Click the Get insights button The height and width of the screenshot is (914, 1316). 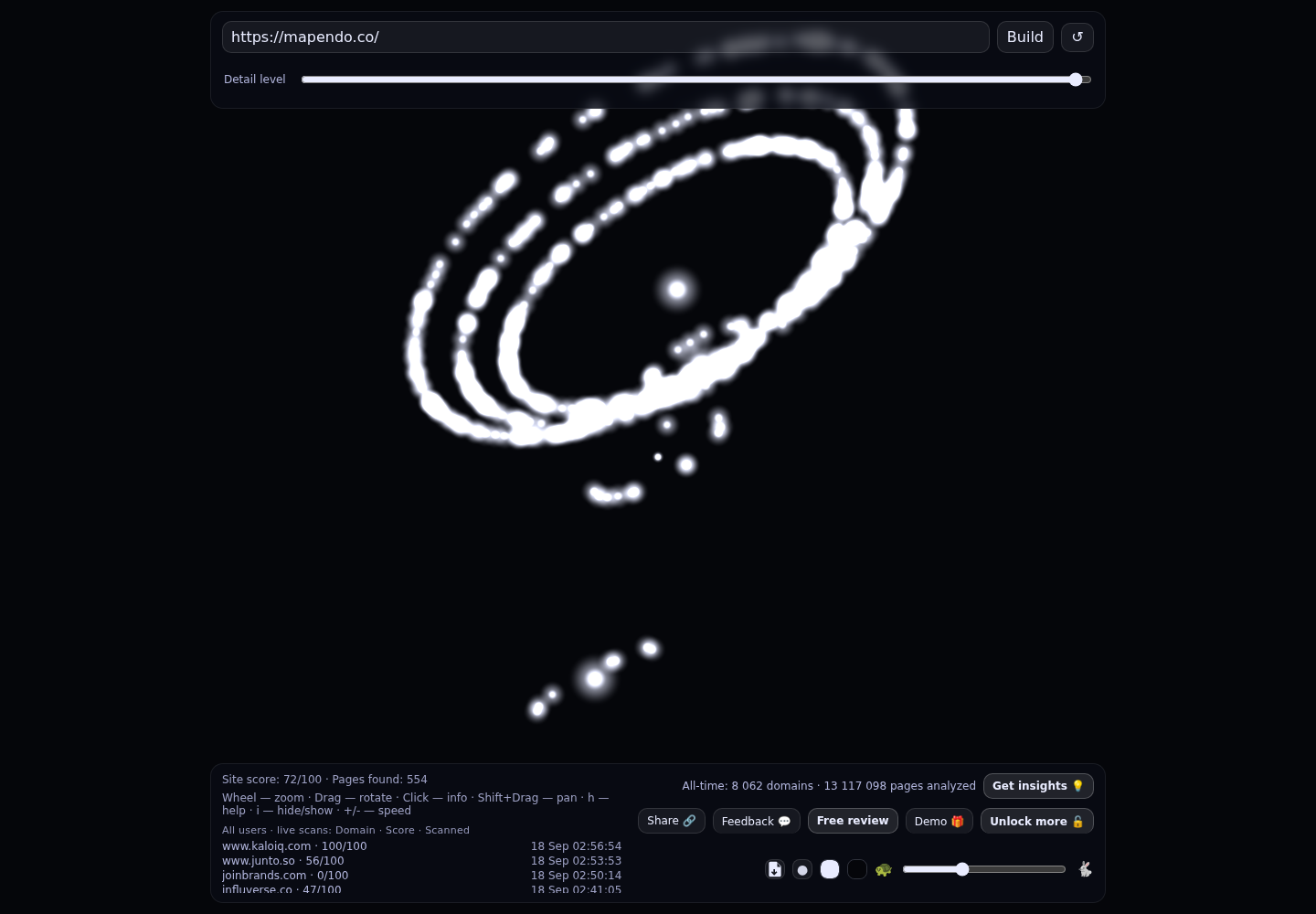1038,786
